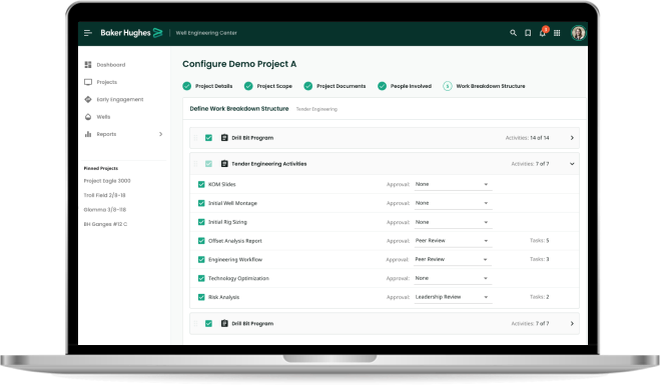660x385 pixels.
Task: Click the Projects sidebar icon
Action: pyautogui.click(x=88, y=82)
